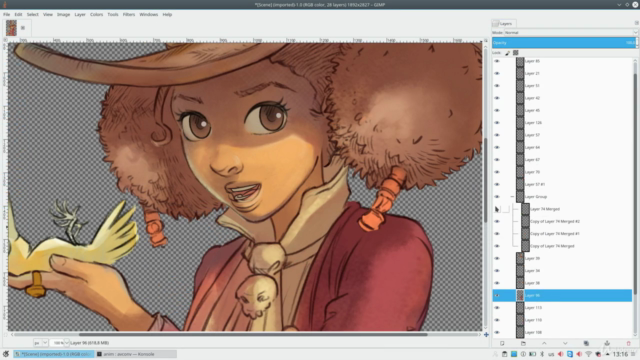Open the Layer menu
This screenshot has height=360, width=640.
tap(80, 14)
